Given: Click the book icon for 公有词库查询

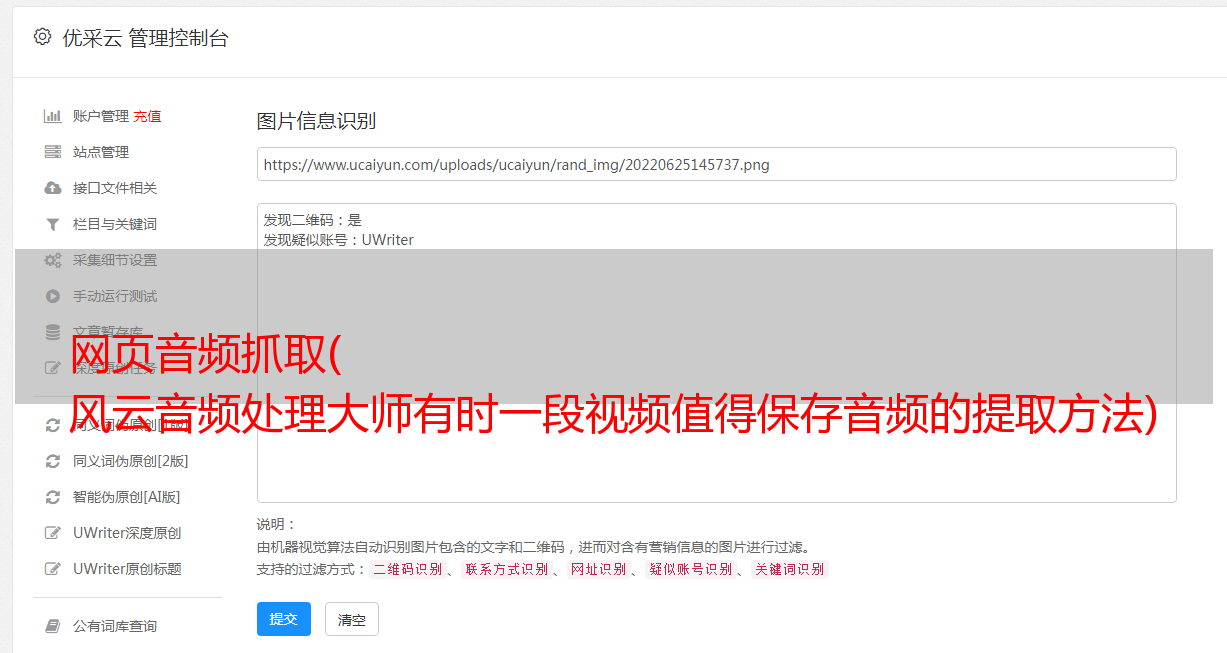Looking at the screenshot, I should [x=53, y=626].
